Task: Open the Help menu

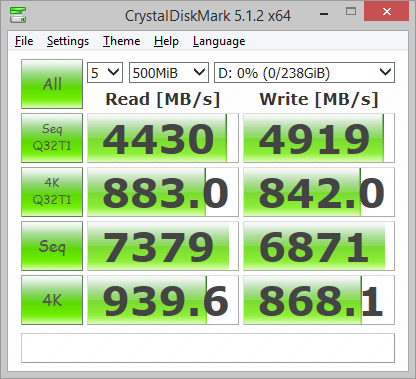Action: 166,41
